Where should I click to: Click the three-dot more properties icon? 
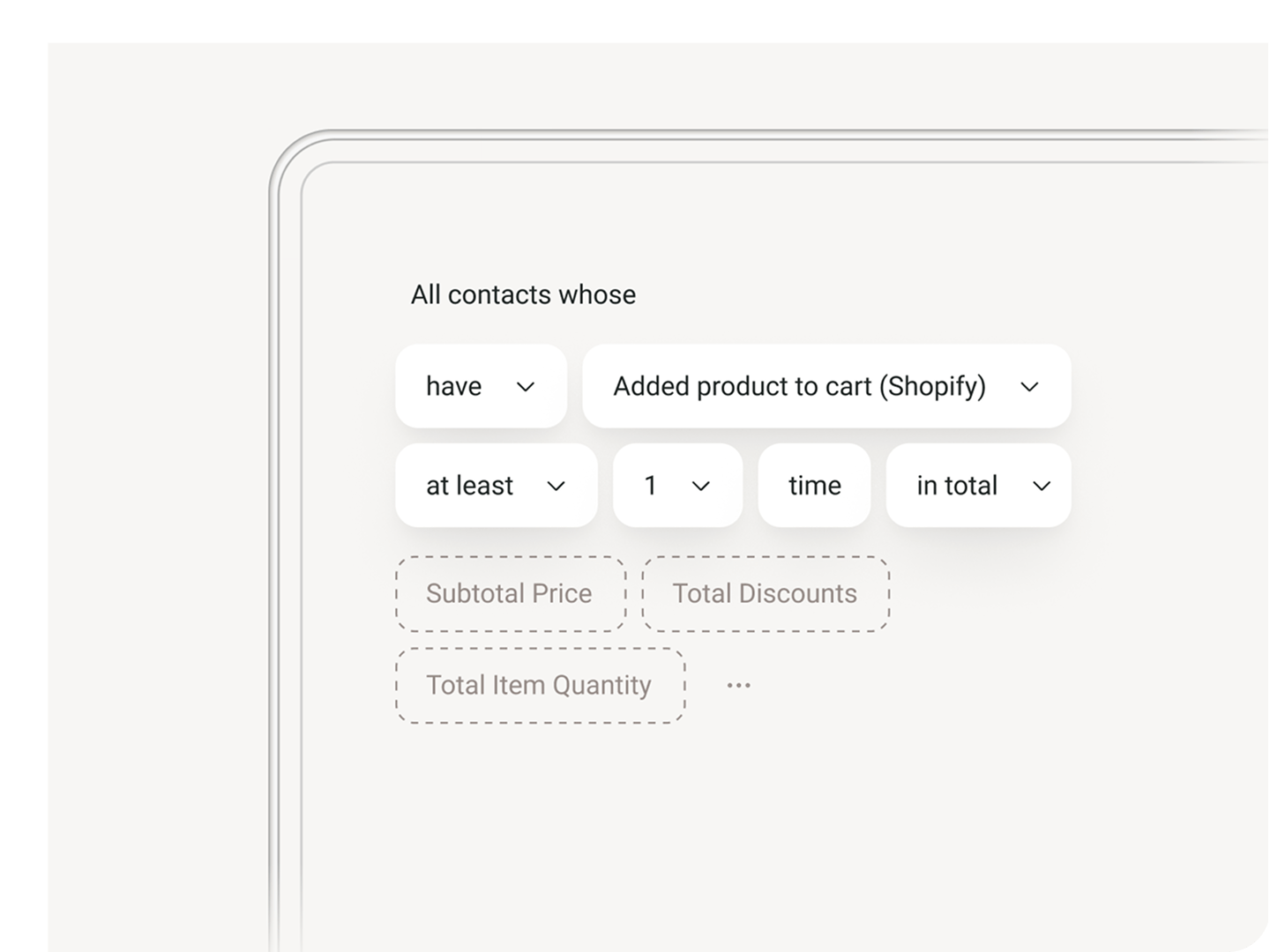(x=738, y=685)
